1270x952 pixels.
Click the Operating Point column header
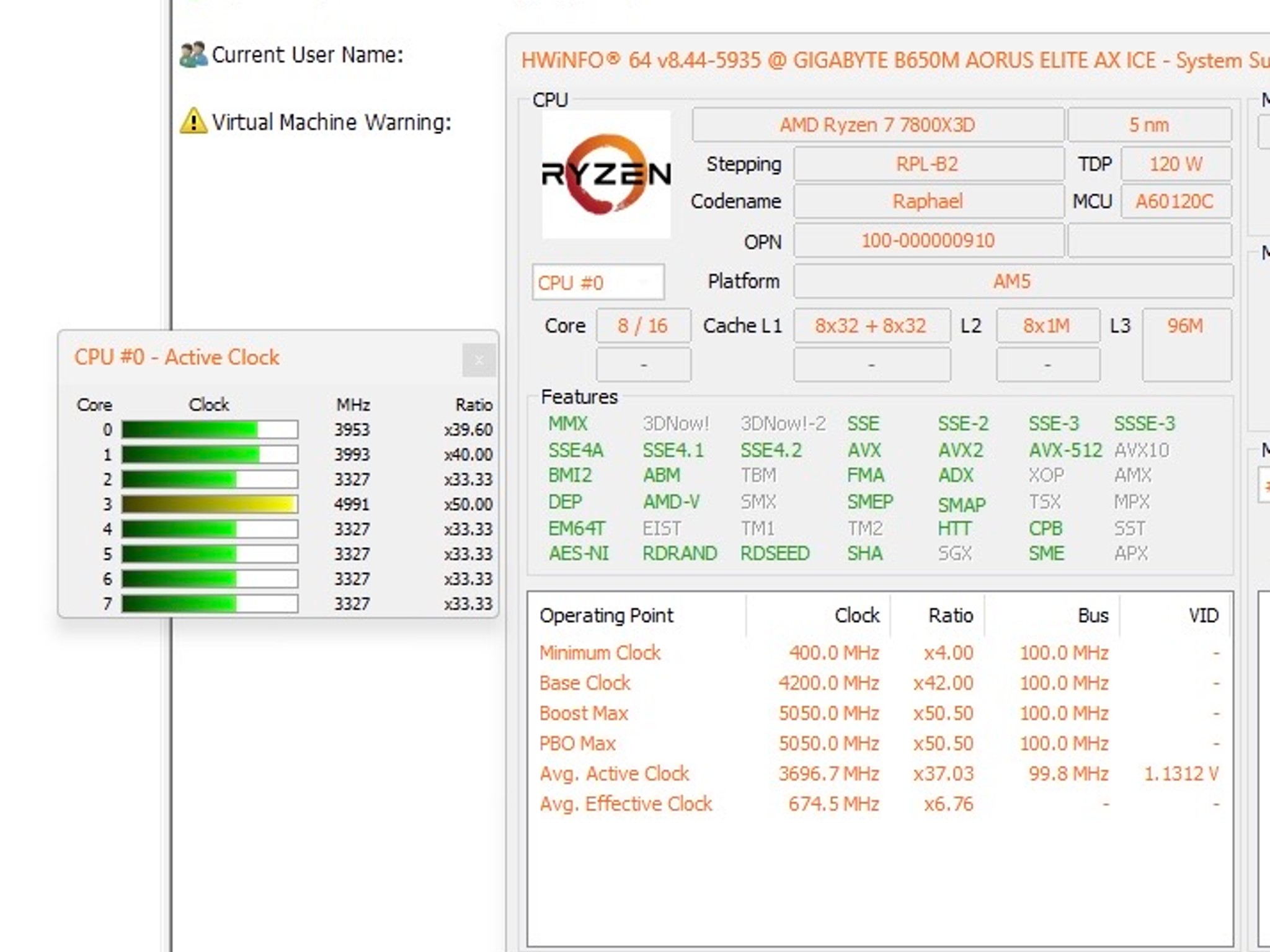tap(637, 615)
